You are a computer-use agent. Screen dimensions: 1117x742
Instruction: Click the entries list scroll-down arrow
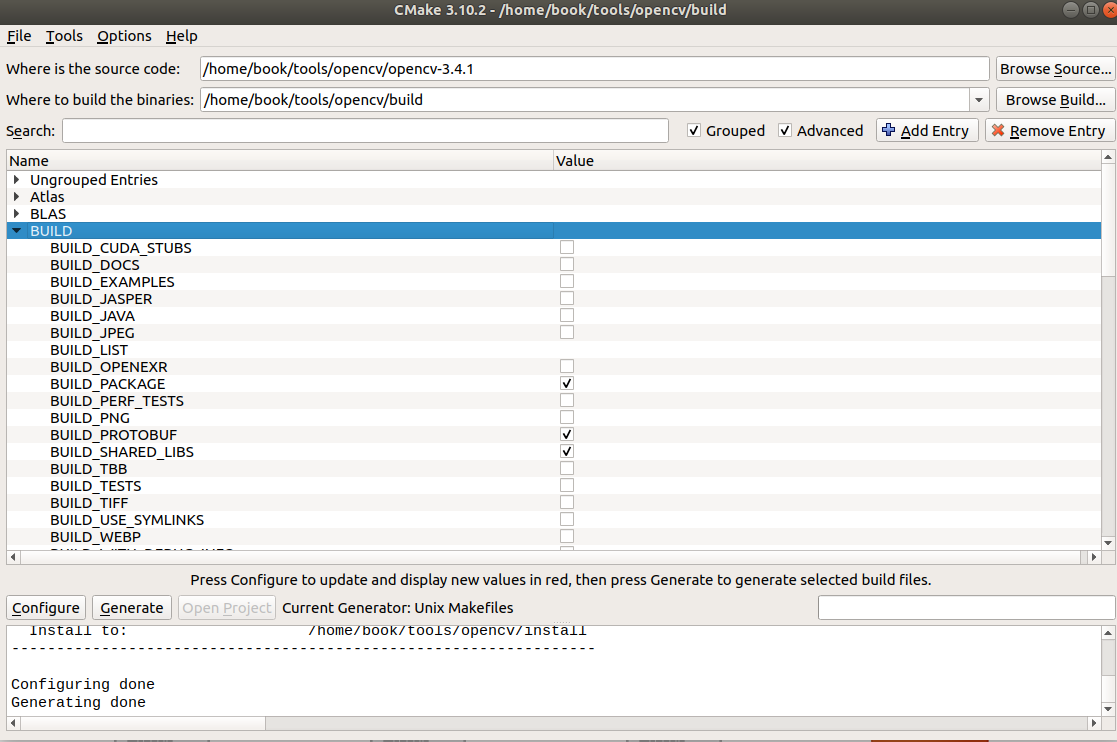1108,543
